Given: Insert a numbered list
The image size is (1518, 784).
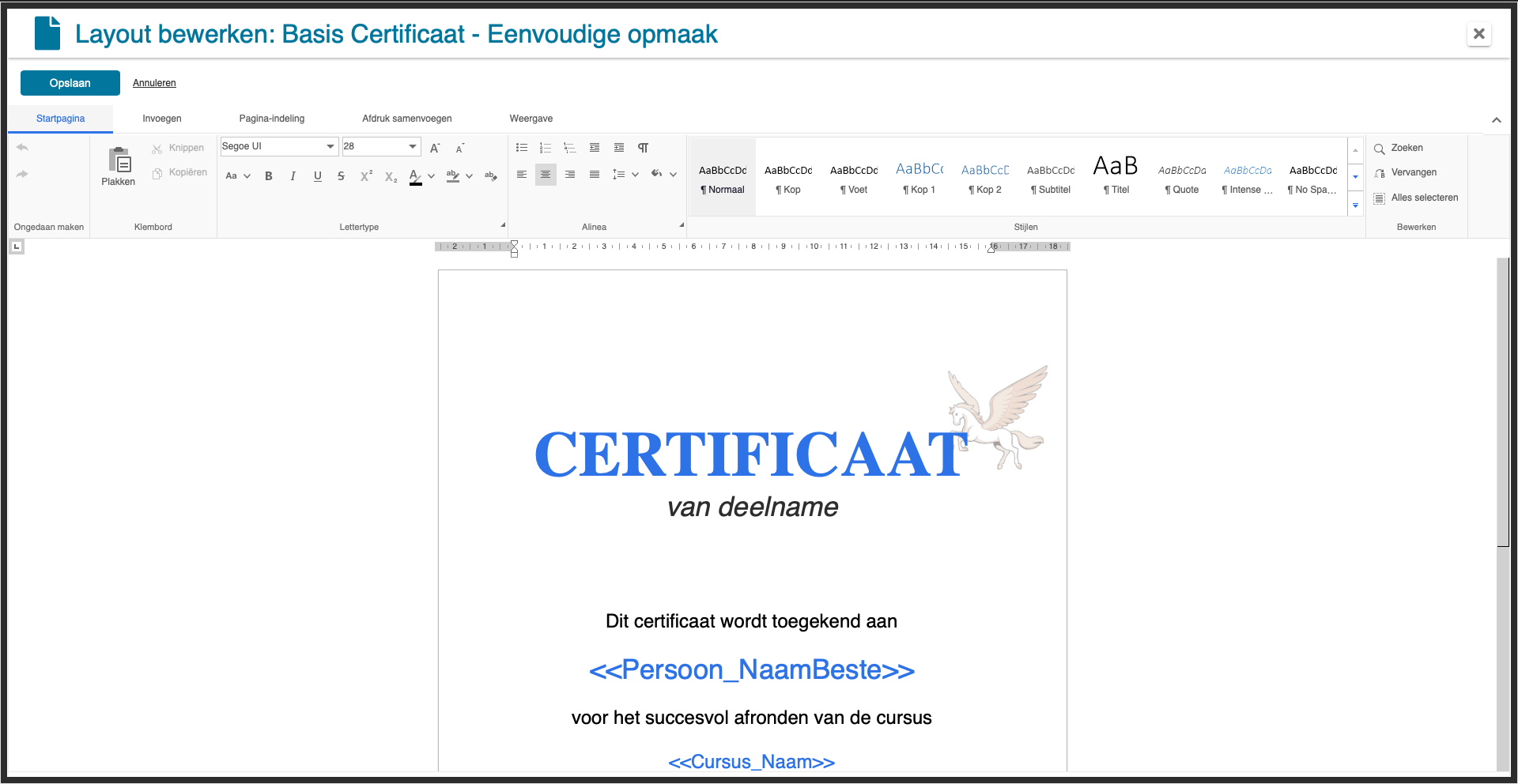Looking at the screenshot, I should (x=546, y=148).
